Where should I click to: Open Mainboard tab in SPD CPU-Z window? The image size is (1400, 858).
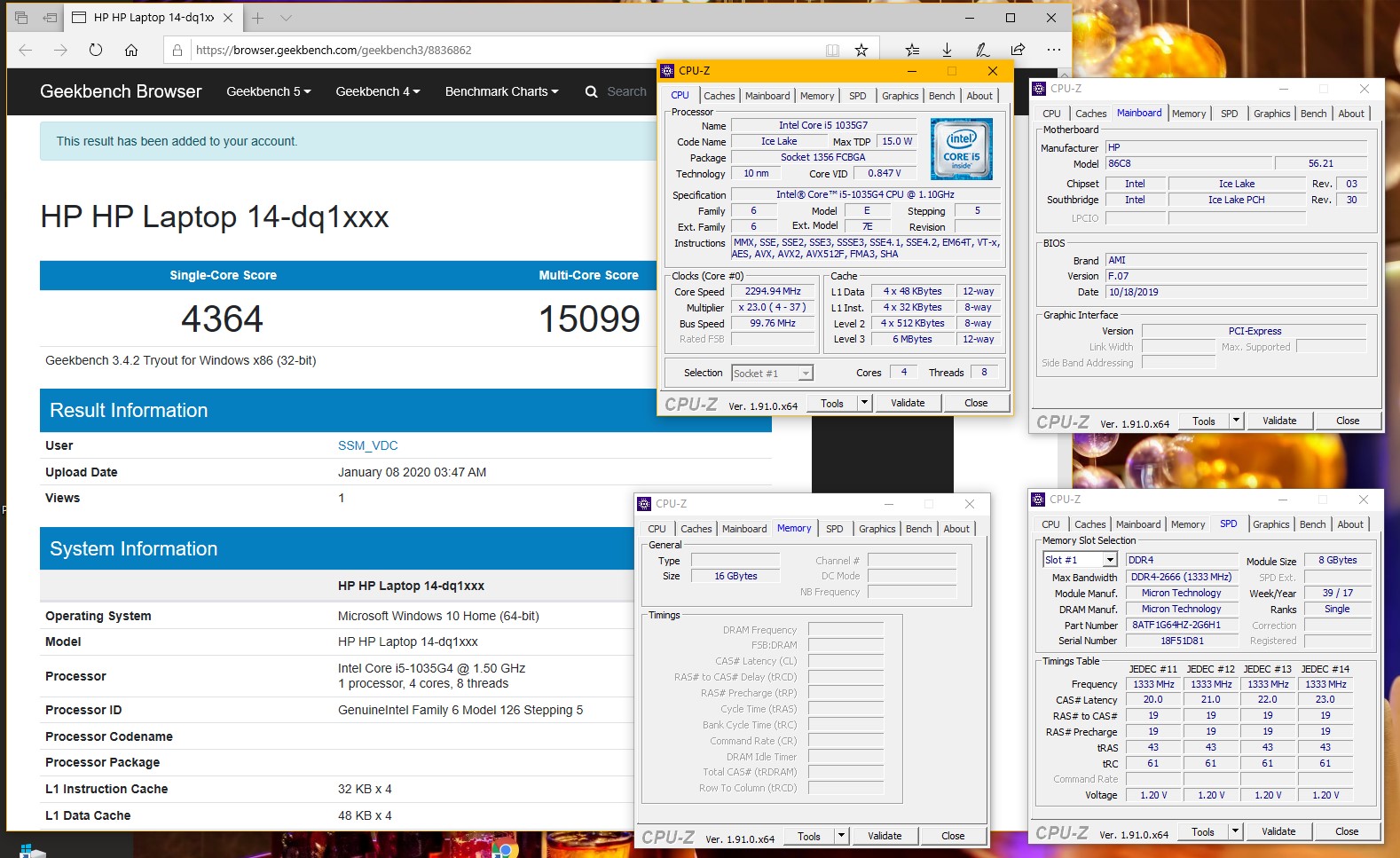click(x=1138, y=524)
